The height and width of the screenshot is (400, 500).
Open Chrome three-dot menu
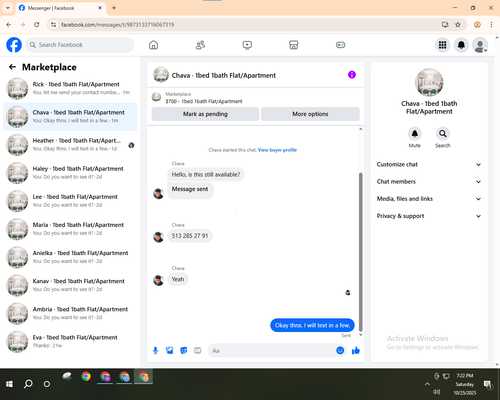[x=491, y=24]
